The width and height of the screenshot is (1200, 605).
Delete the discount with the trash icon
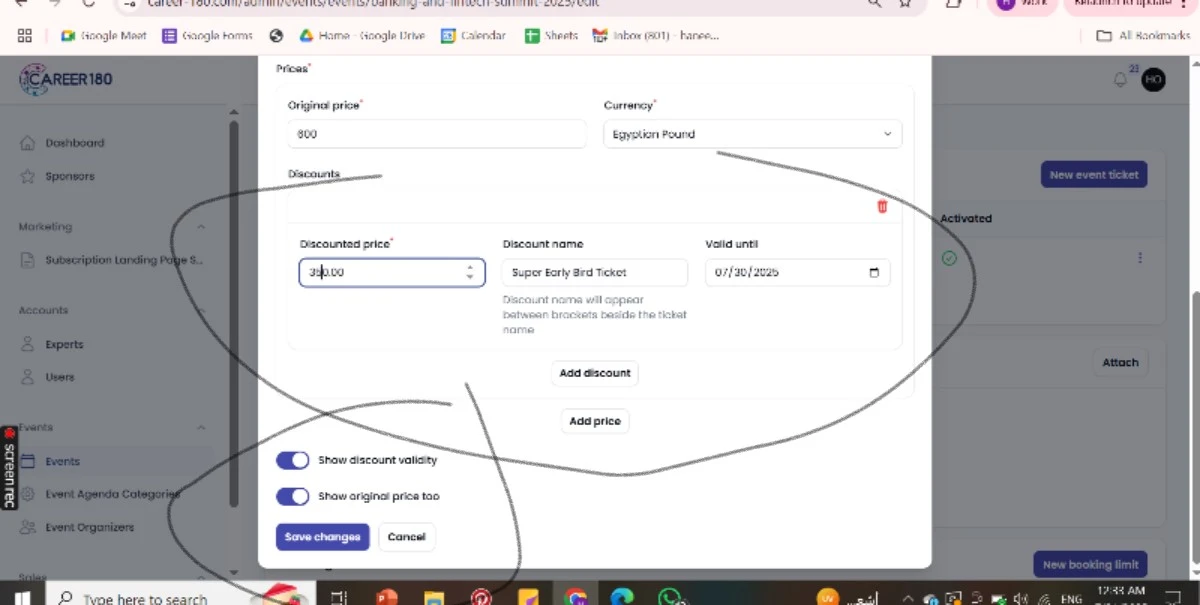point(882,207)
